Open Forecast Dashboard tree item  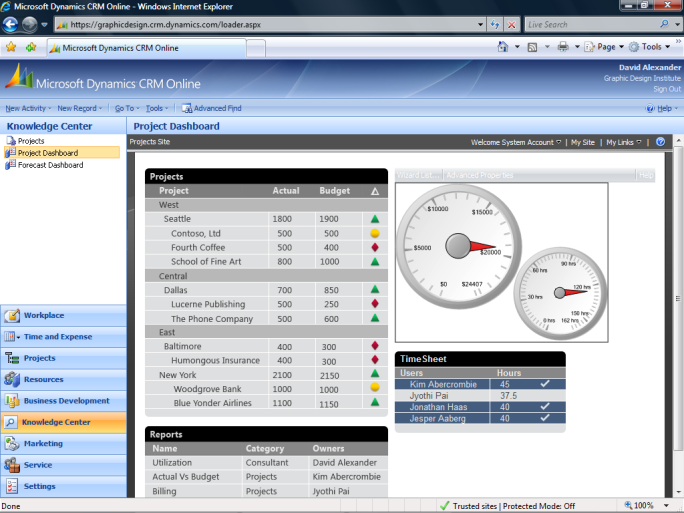pyautogui.click(x=50, y=165)
